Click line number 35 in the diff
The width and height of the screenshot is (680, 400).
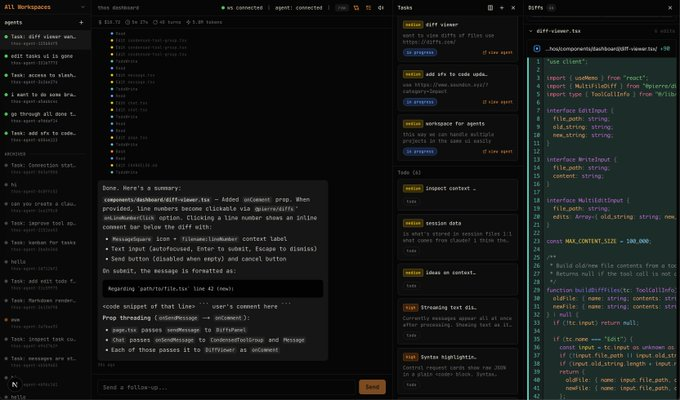coord(537,339)
